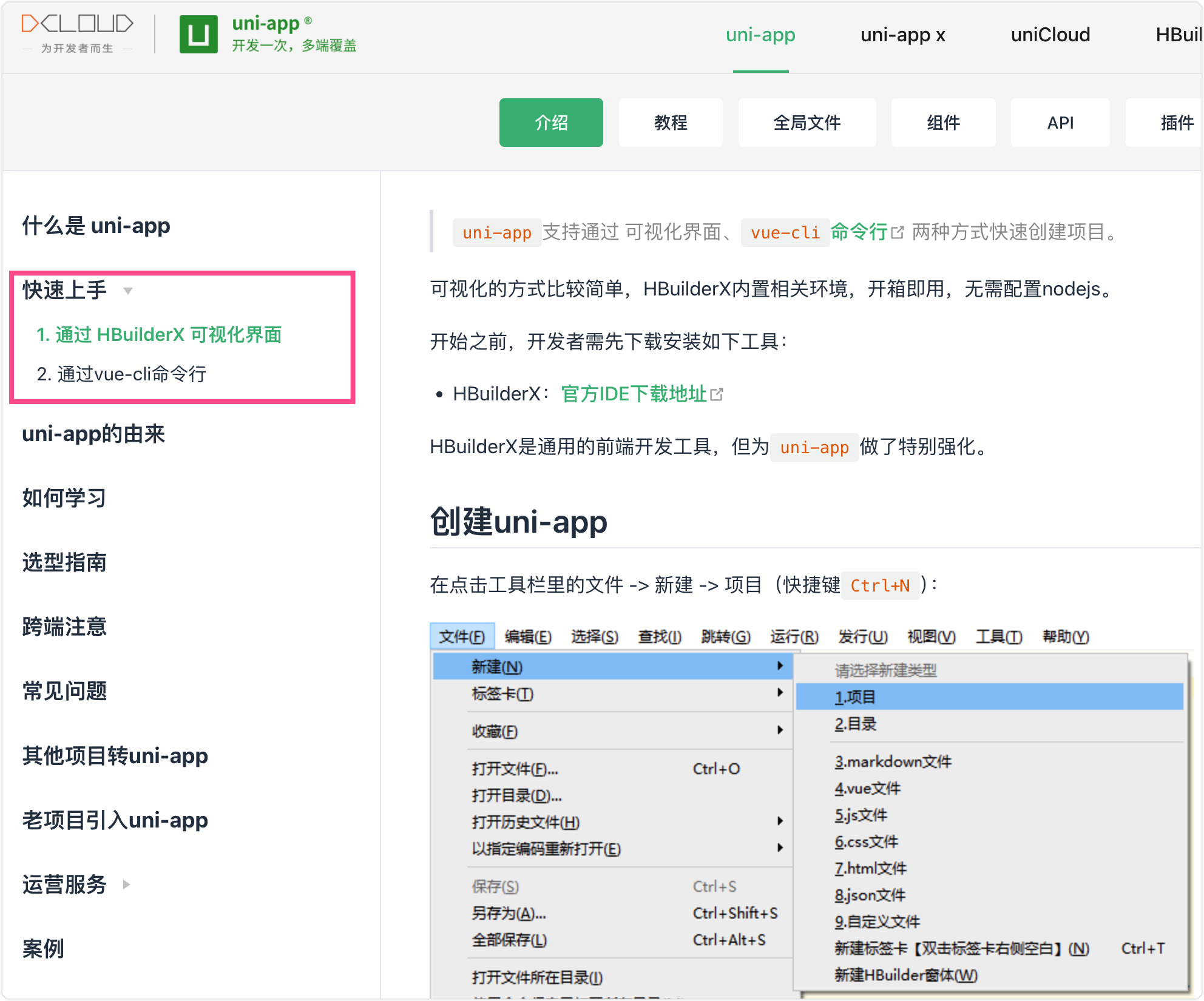Collapse the 快速上手 sidebar arrow
Screen dimensions: 1204x1001
click(128, 291)
